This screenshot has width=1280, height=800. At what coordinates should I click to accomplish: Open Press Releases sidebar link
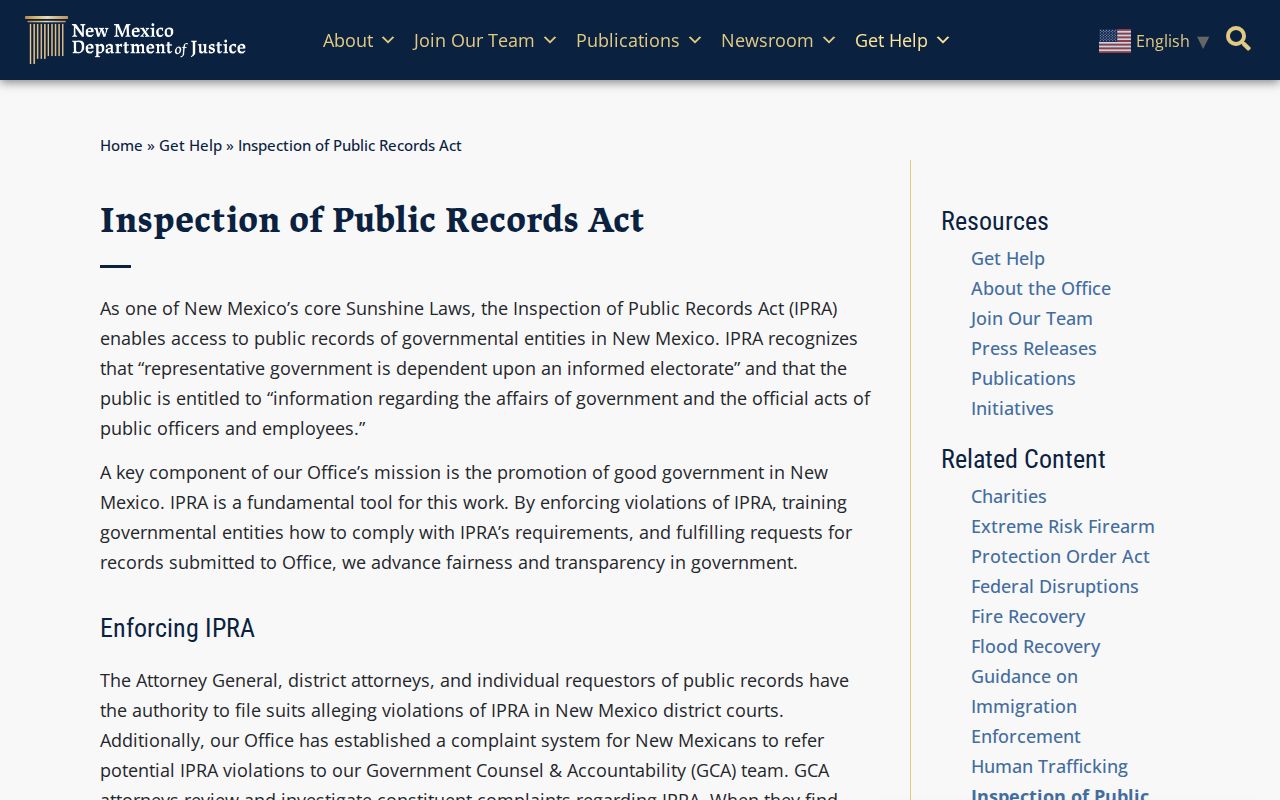click(x=1034, y=348)
